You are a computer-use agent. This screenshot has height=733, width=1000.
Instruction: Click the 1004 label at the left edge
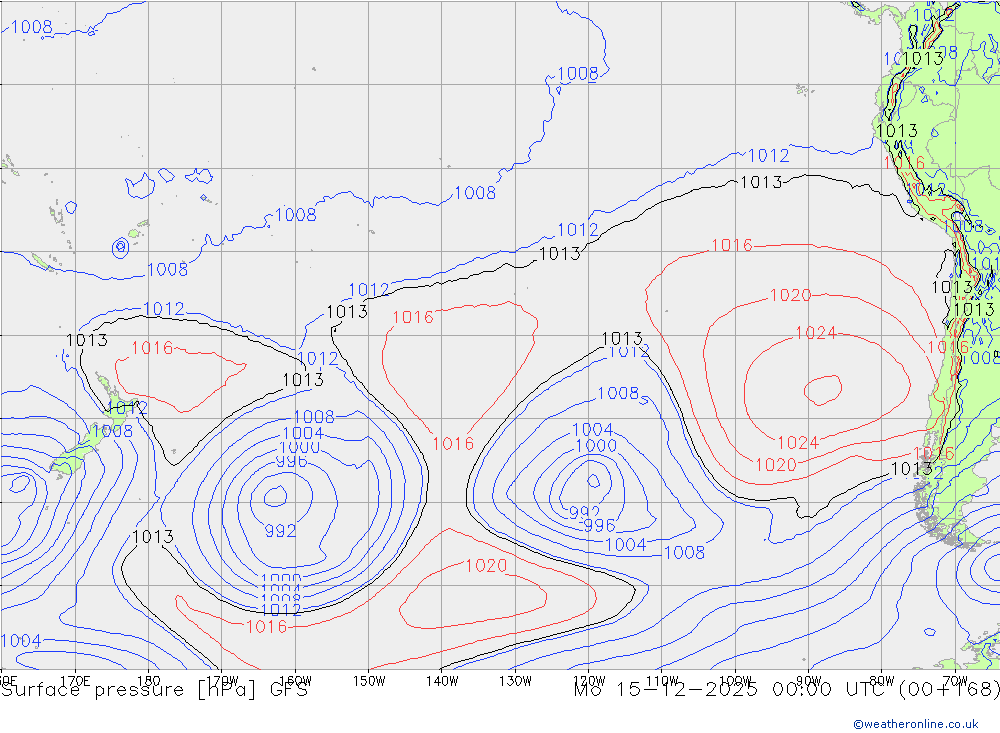pos(21,640)
